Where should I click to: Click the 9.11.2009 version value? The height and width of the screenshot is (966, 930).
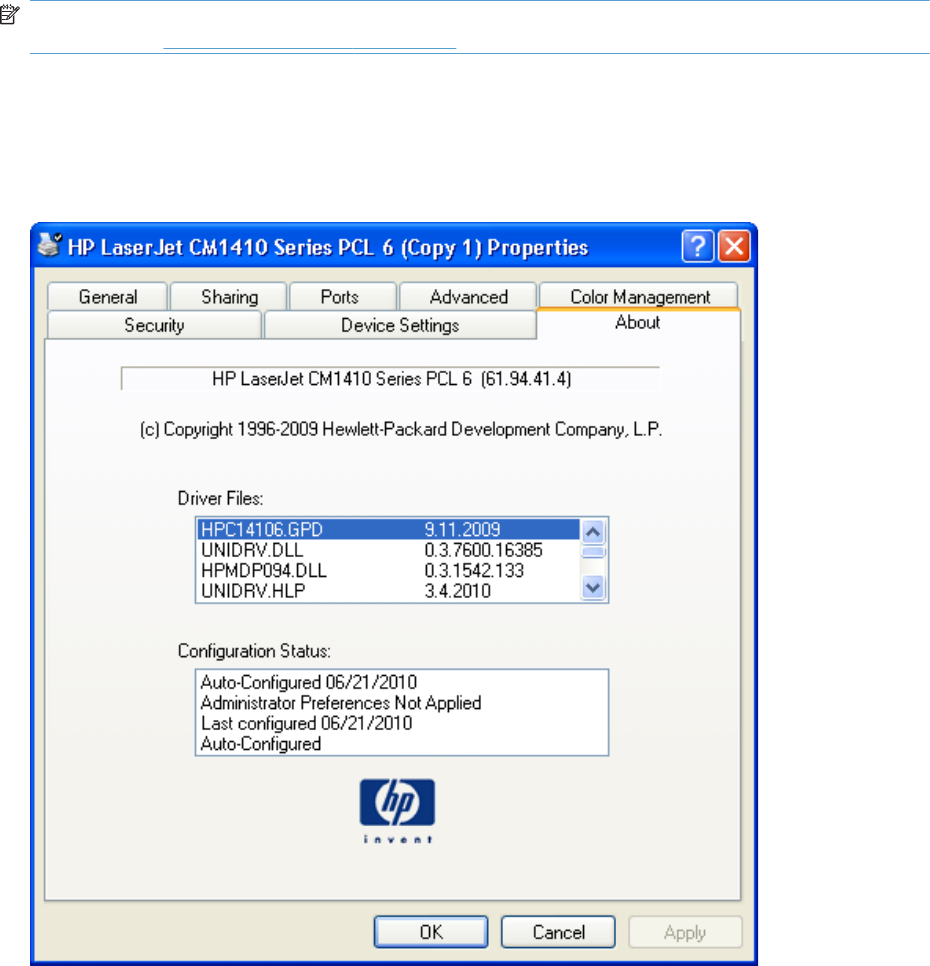click(462, 529)
